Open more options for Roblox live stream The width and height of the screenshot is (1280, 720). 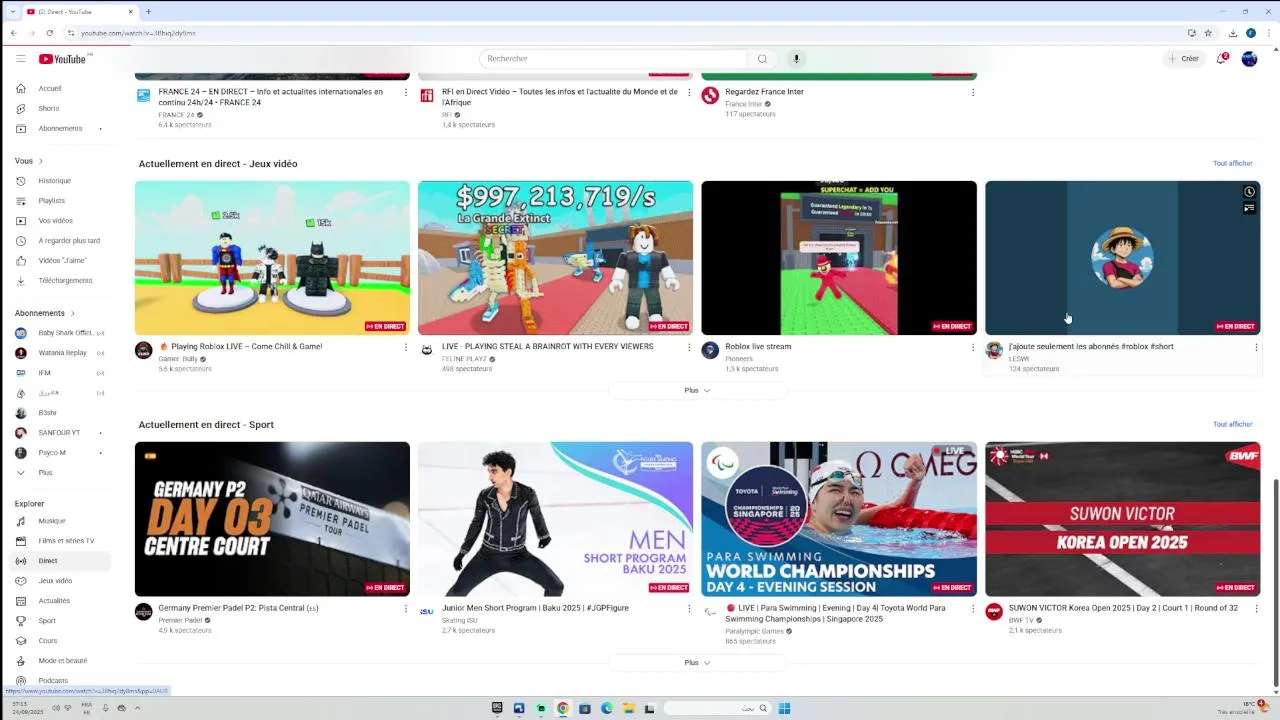[972, 347]
